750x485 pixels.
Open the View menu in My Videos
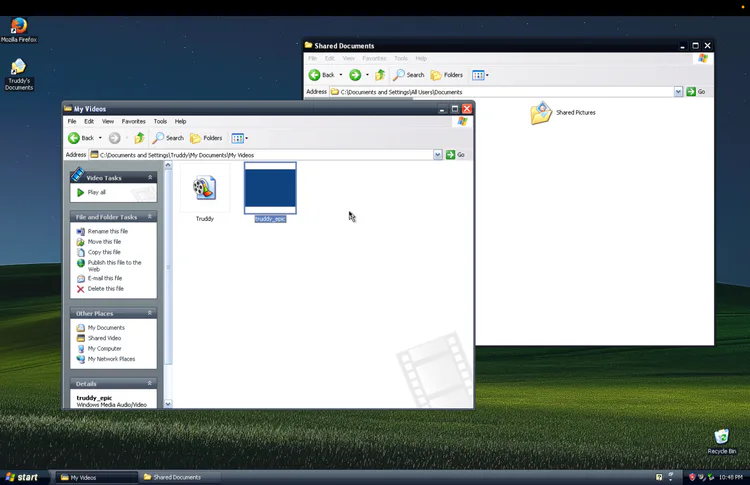pos(108,121)
